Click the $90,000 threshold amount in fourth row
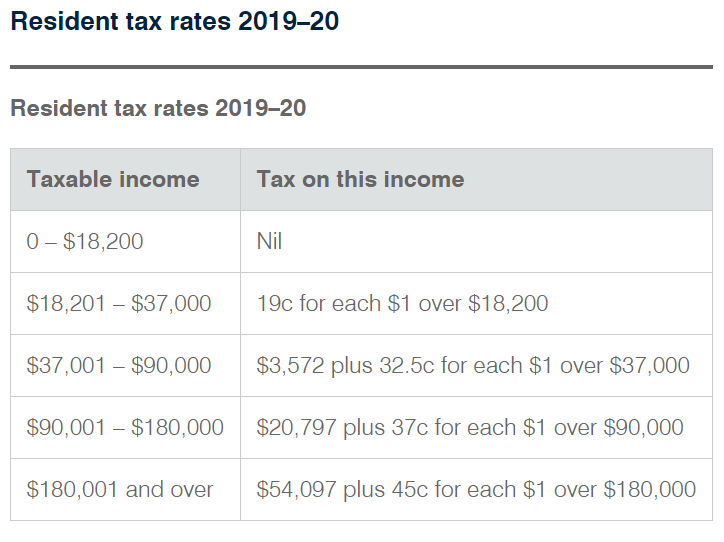724x542 pixels. (x=643, y=427)
